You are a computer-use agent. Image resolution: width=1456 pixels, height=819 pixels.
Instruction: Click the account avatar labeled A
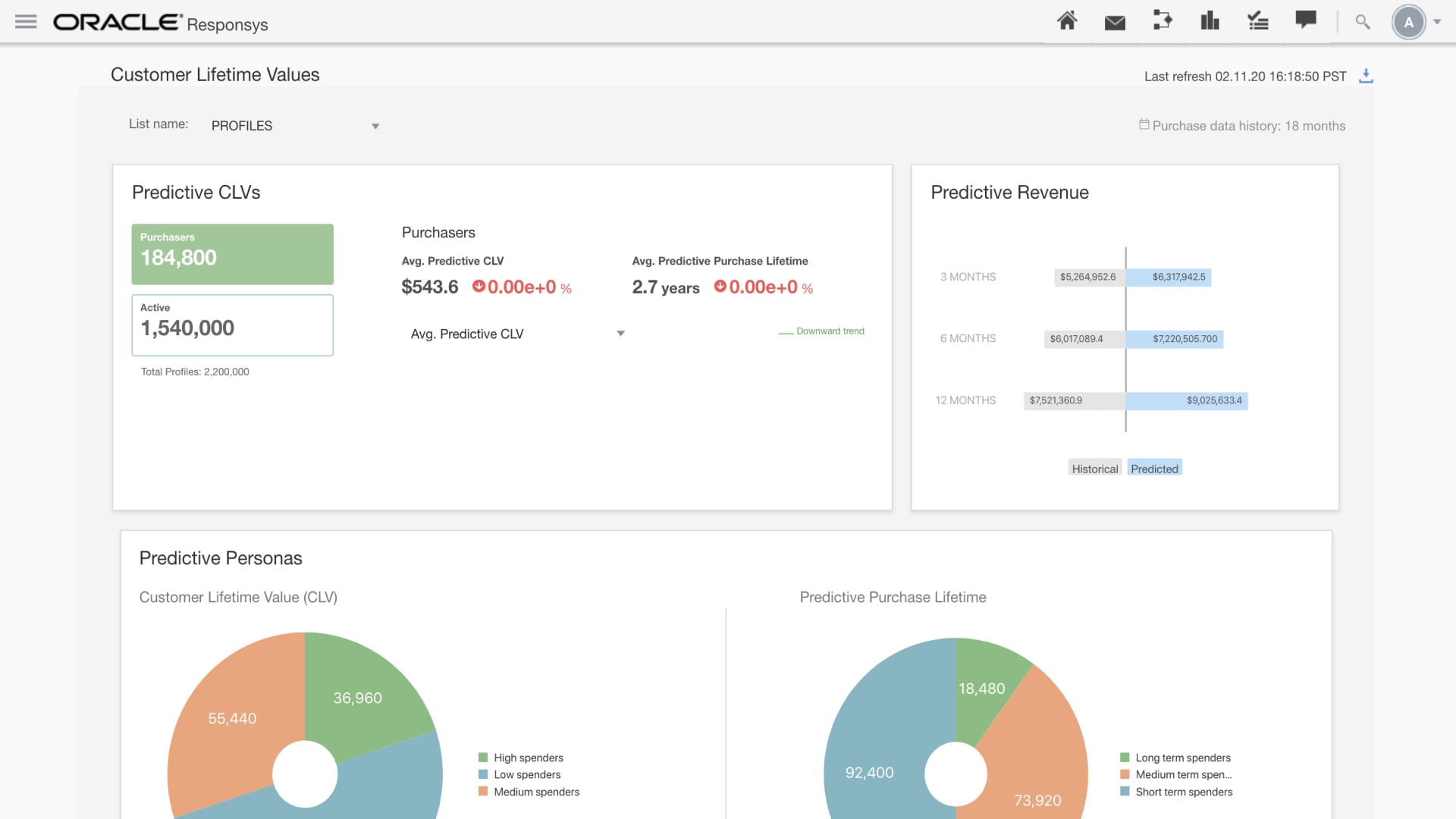pyautogui.click(x=1409, y=23)
